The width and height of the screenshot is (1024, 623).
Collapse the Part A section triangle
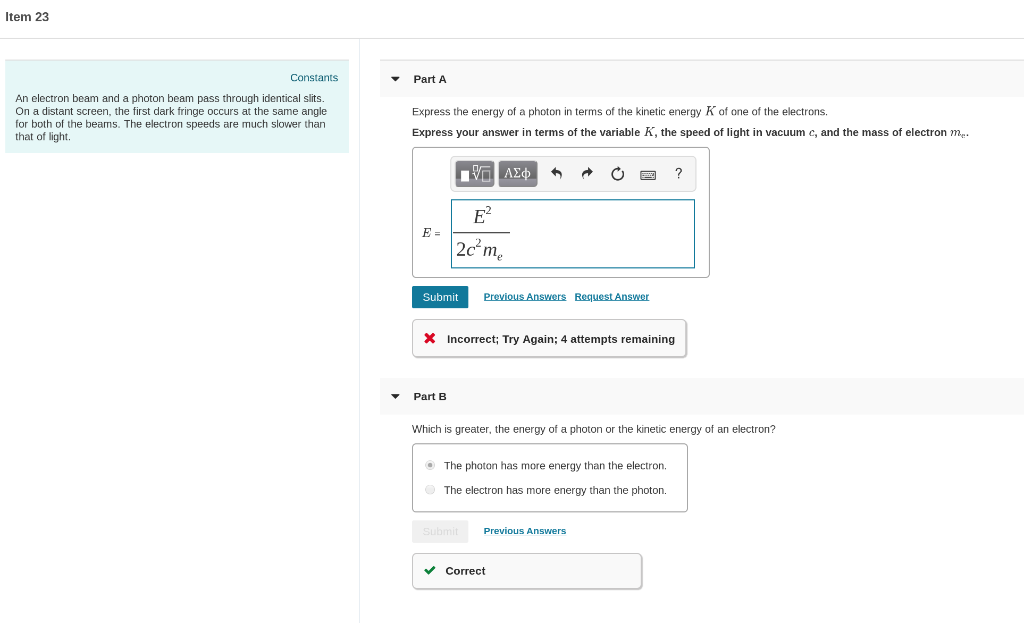tap(395, 79)
